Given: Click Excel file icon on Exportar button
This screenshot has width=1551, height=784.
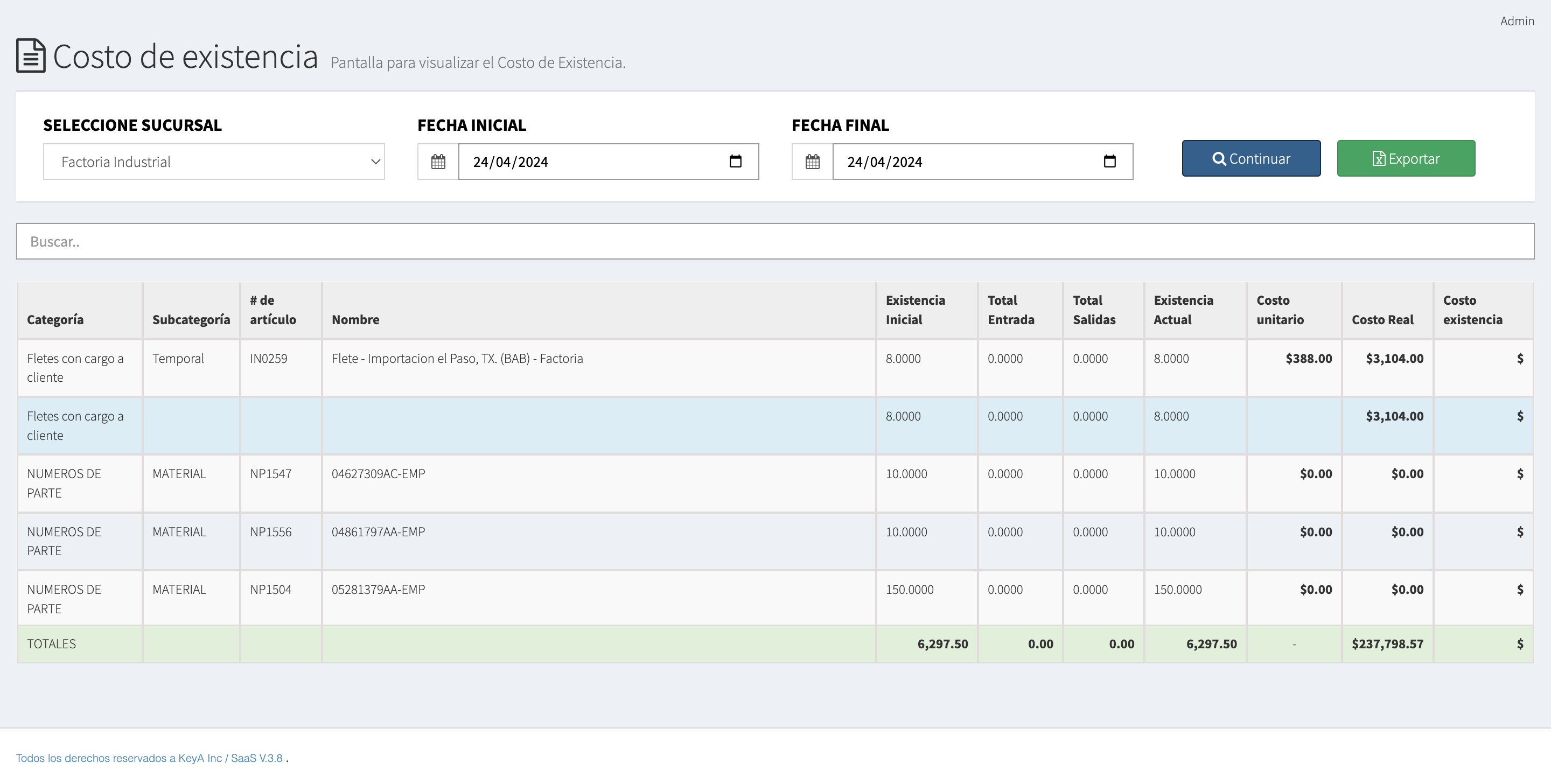Looking at the screenshot, I should click(1378, 159).
